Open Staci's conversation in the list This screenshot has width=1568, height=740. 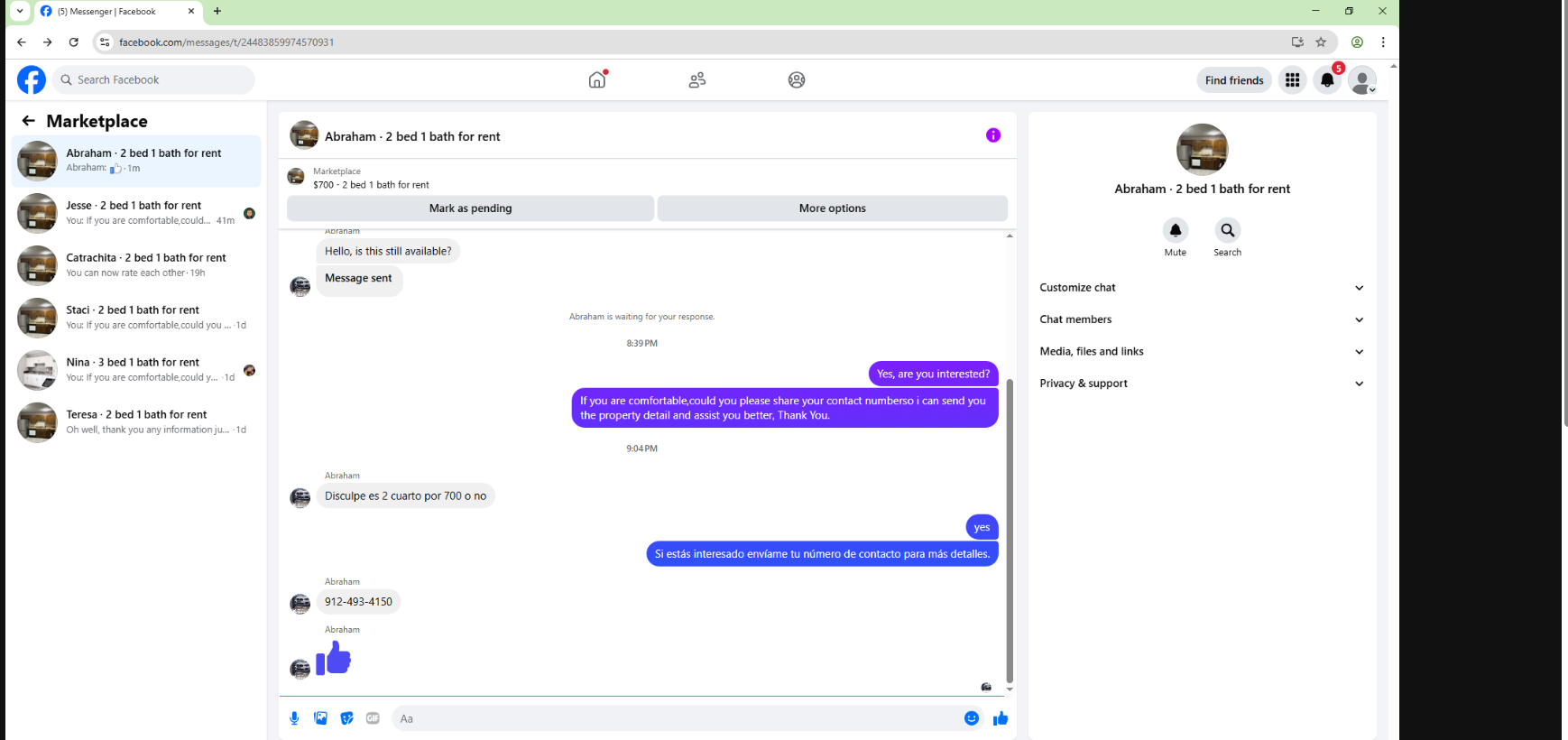pos(136,319)
